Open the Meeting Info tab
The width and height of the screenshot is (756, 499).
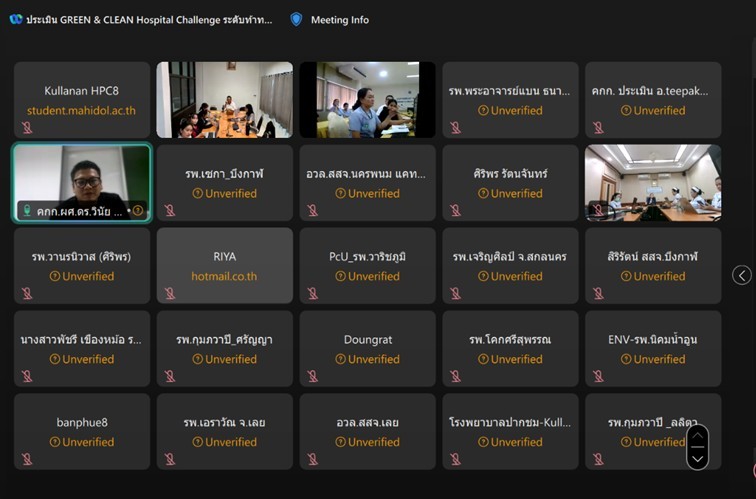click(x=339, y=20)
